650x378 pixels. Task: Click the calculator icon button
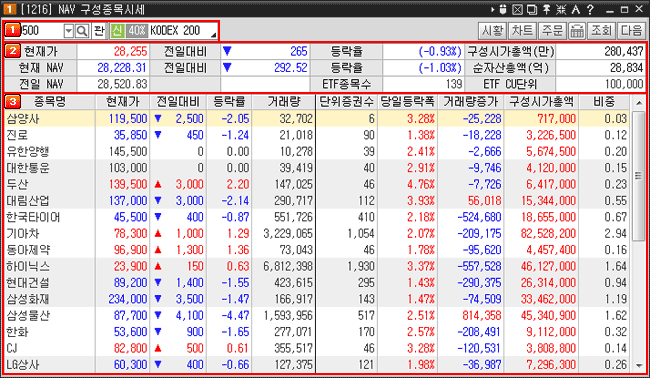pos(577,30)
